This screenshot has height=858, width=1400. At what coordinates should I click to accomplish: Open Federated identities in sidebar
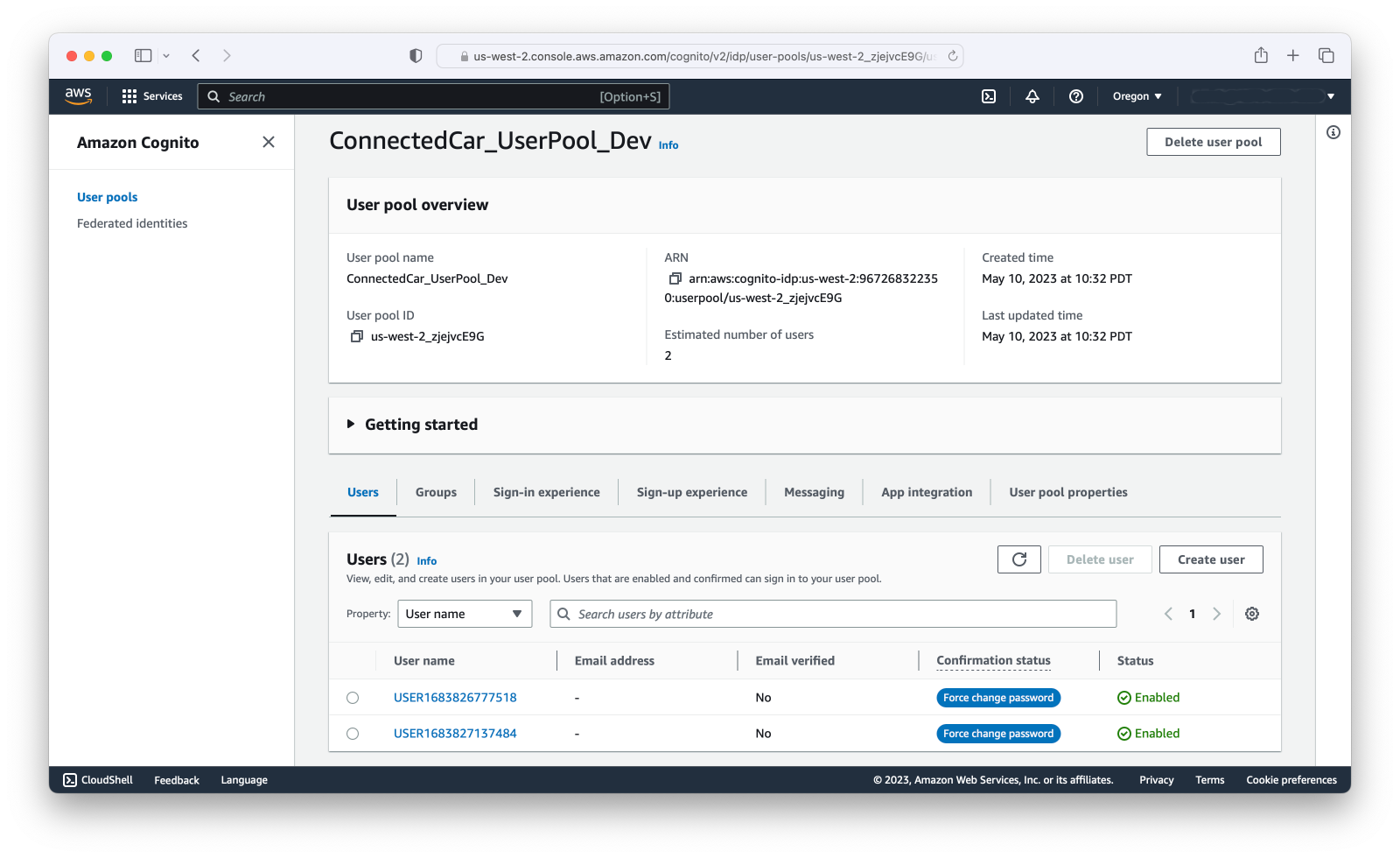pyautogui.click(x=132, y=223)
